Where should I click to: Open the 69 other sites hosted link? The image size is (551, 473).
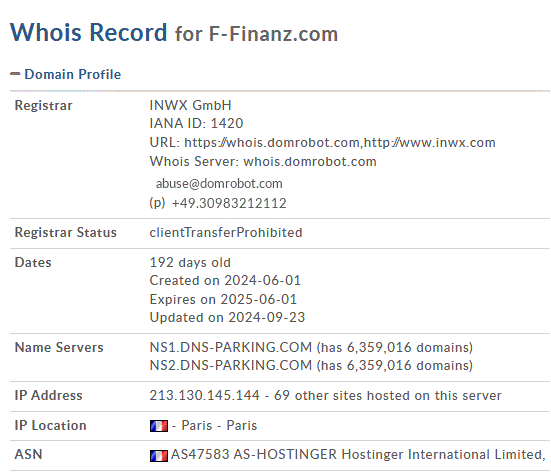pos(388,395)
